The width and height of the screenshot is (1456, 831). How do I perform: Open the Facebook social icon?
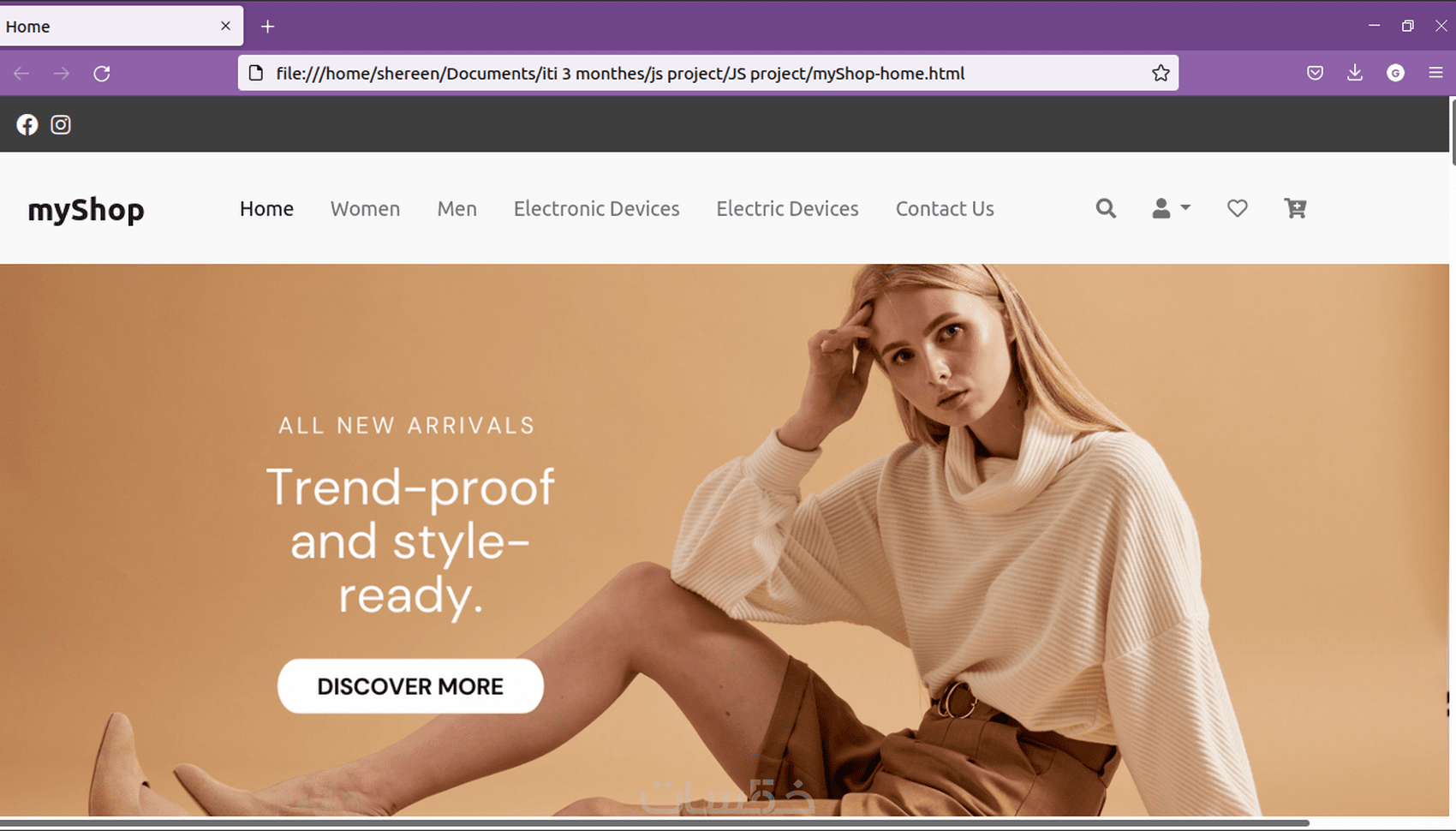pos(27,124)
